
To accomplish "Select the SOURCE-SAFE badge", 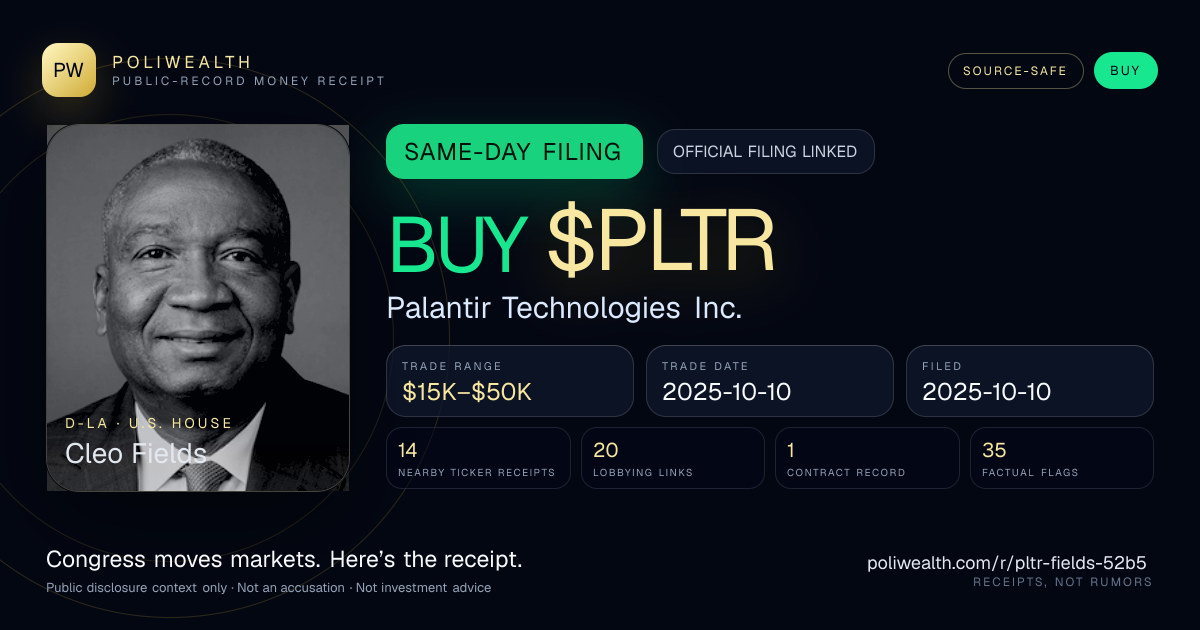I will [x=1016, y=71].
